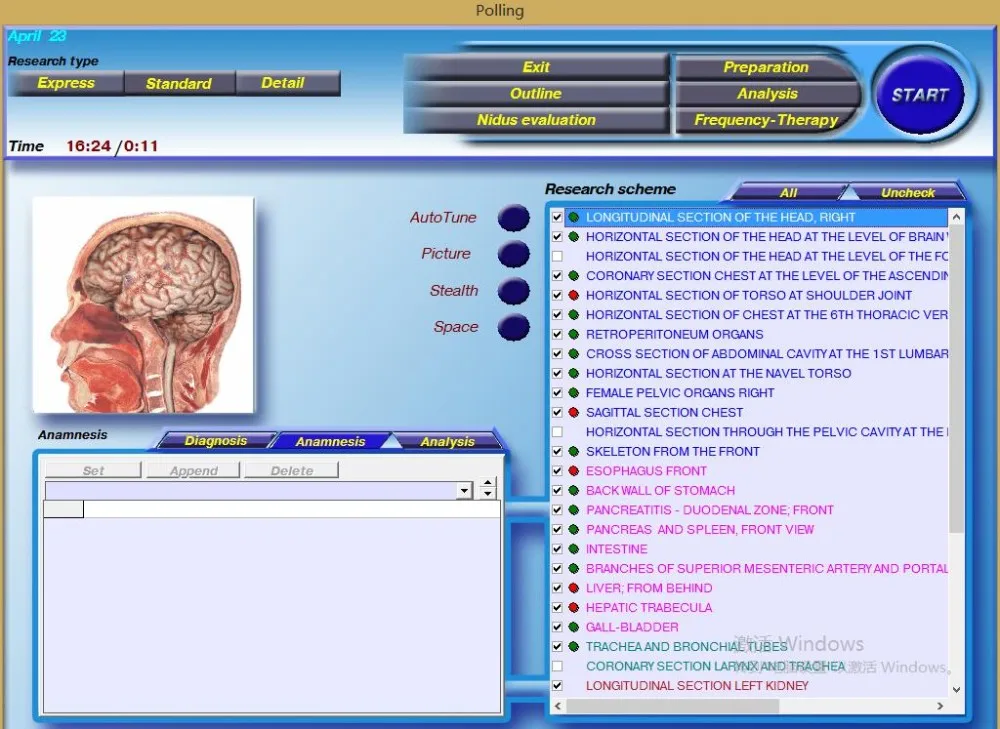Switch to the Diagnosis tab

[215, 441]
